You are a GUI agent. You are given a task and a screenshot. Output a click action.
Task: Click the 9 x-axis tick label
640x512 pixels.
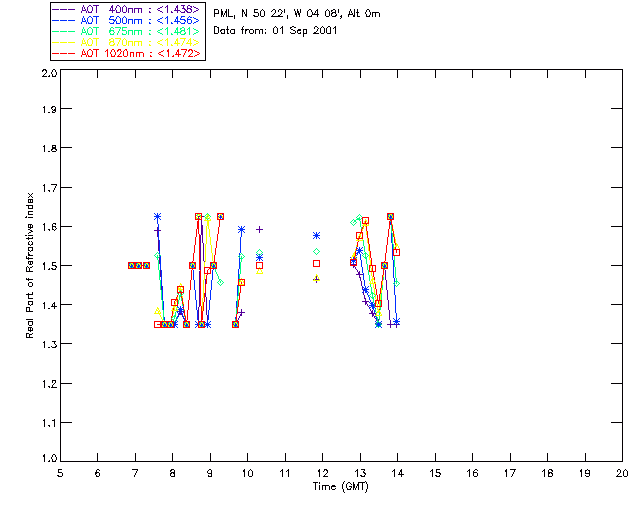[210, 473]
